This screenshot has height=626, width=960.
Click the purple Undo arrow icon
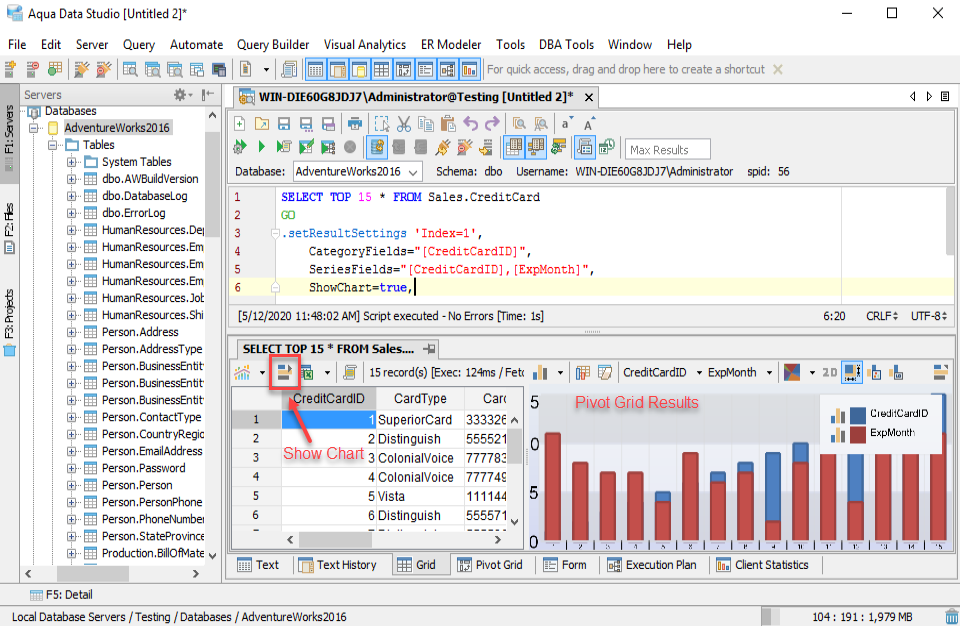470,124
